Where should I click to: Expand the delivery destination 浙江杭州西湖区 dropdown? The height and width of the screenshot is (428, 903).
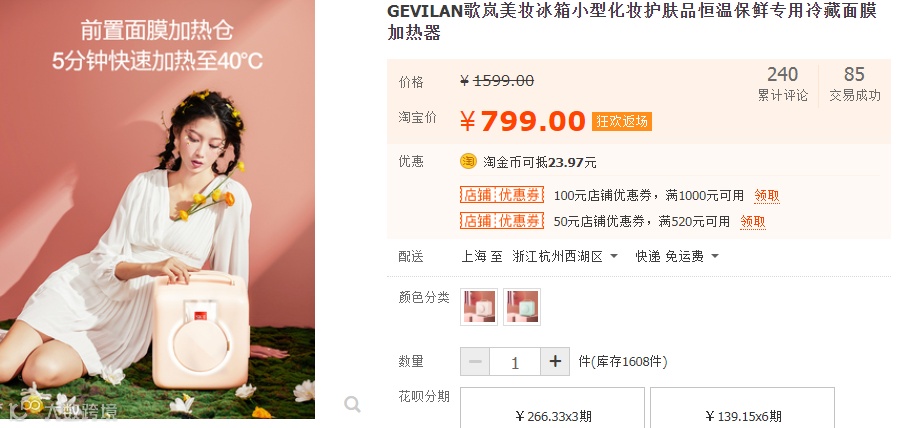pyautogui.click(x=565, y=256)
